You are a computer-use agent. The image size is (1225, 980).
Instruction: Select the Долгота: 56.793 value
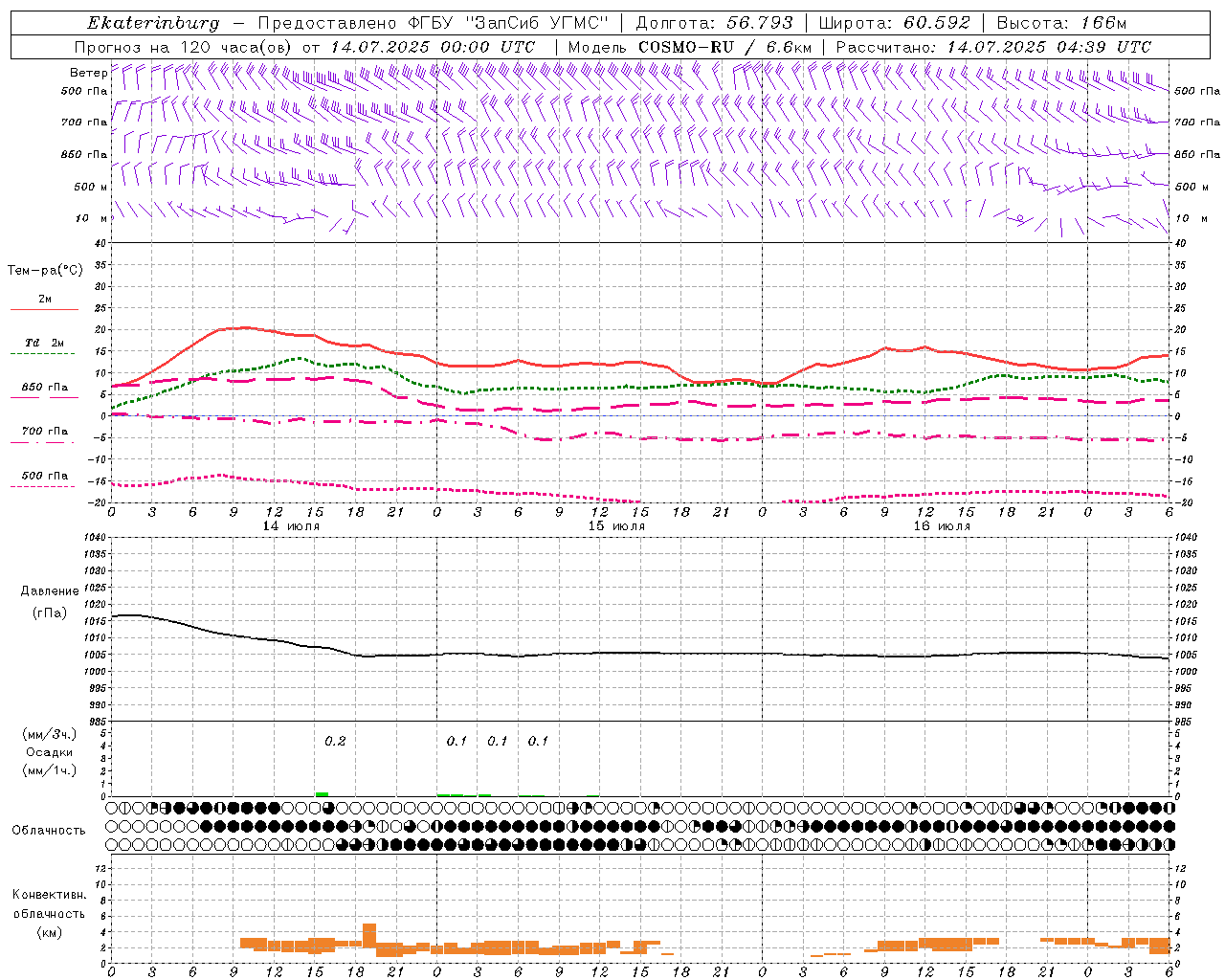[714, 23]
